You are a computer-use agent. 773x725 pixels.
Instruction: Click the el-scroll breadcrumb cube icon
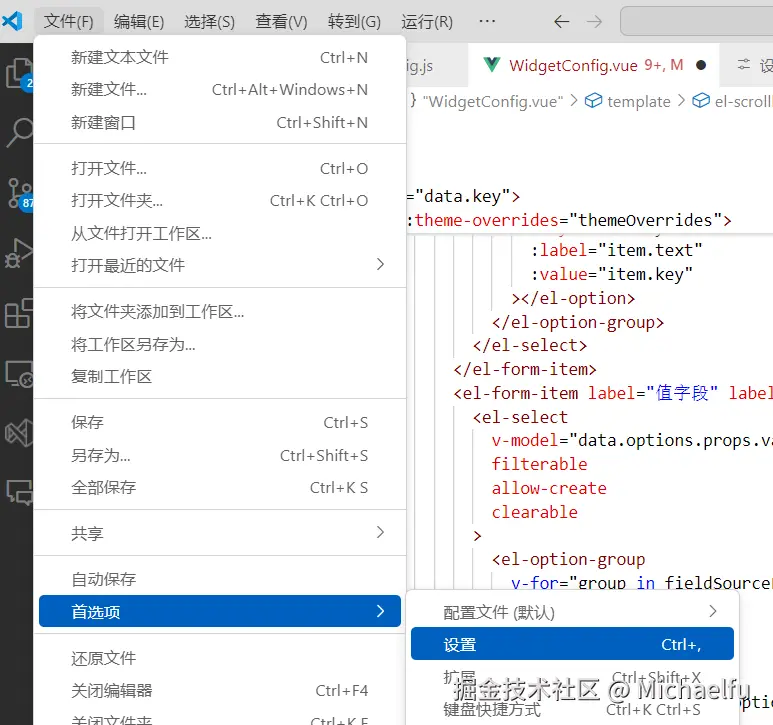click(x=701, y=101)
